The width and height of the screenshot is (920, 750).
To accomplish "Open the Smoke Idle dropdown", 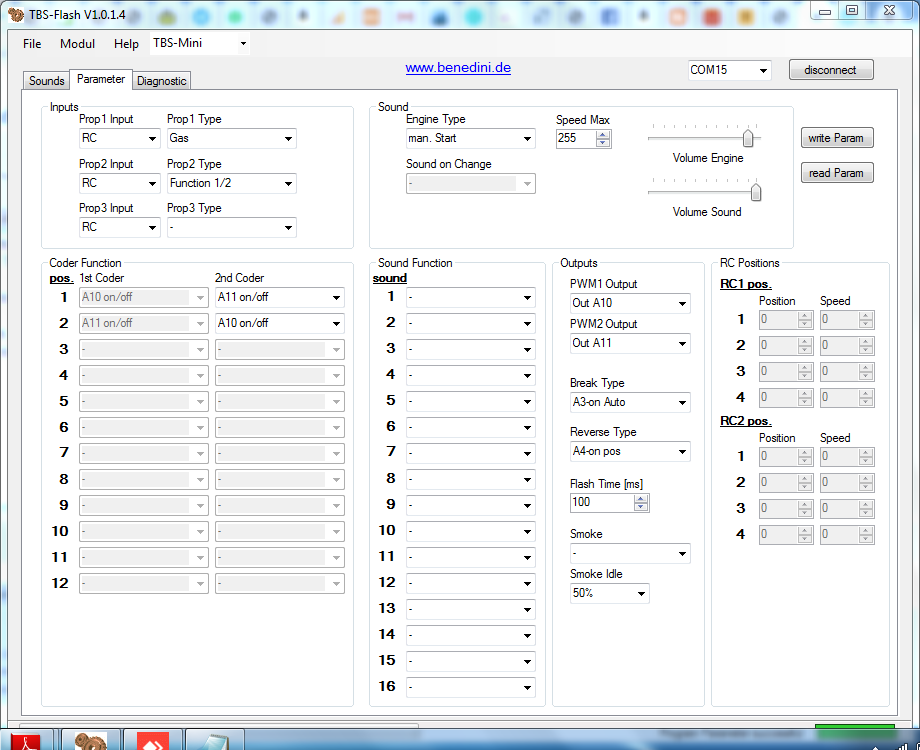I will (640, 594).
